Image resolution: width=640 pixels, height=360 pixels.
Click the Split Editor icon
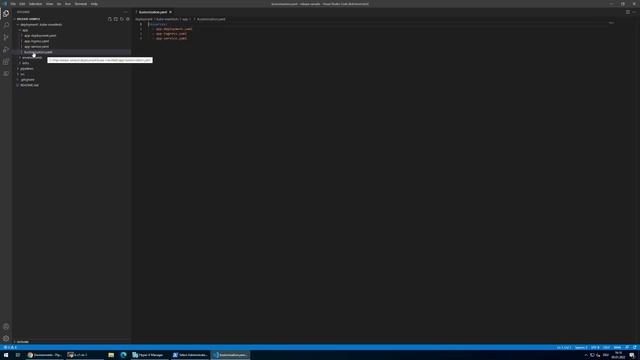(x=627, y=12)
